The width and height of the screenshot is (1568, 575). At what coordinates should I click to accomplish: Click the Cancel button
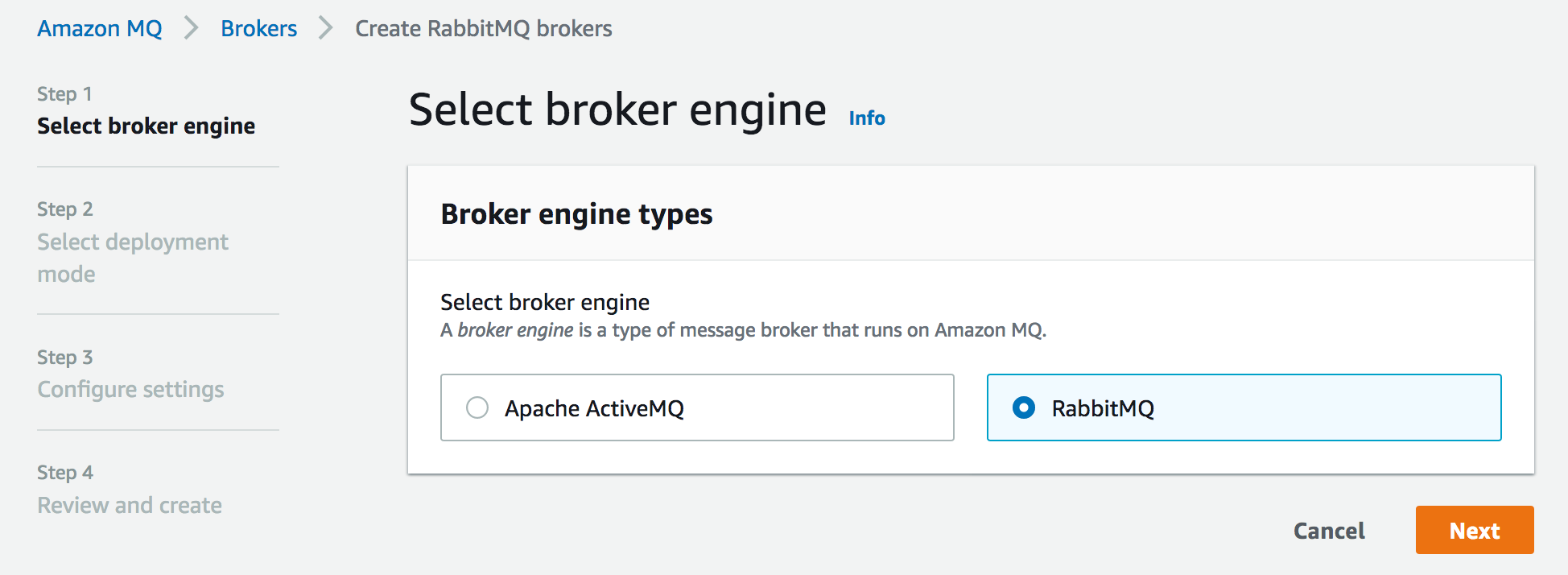(x=1329, y=531)
